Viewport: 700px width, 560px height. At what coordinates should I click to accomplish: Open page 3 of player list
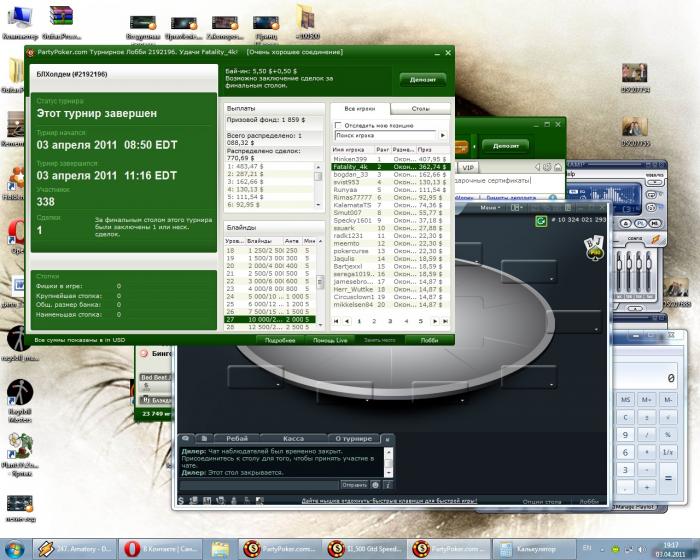coord(391,321)
